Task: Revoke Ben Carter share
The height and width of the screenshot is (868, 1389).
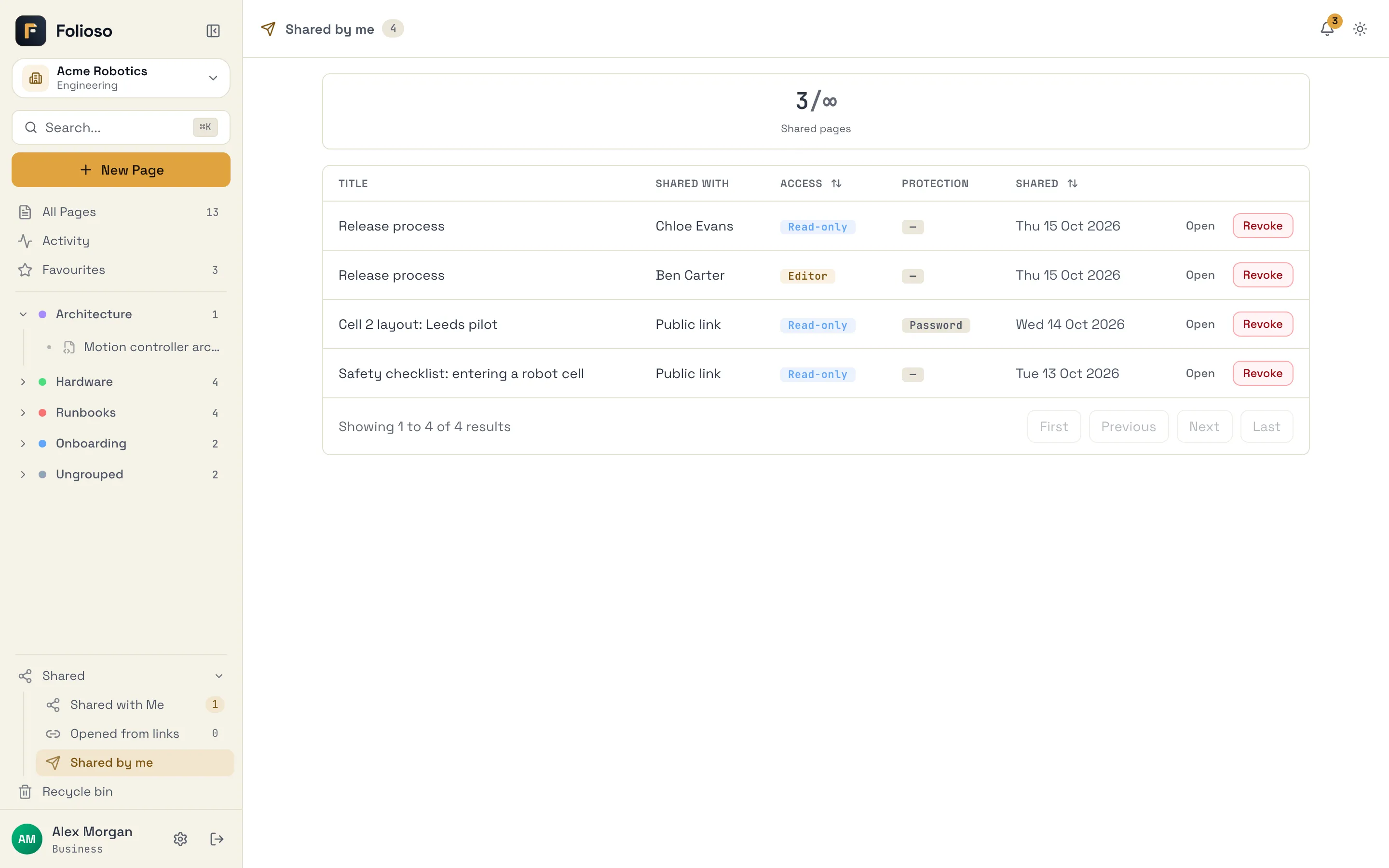Action: click(x=1262, y=275)
